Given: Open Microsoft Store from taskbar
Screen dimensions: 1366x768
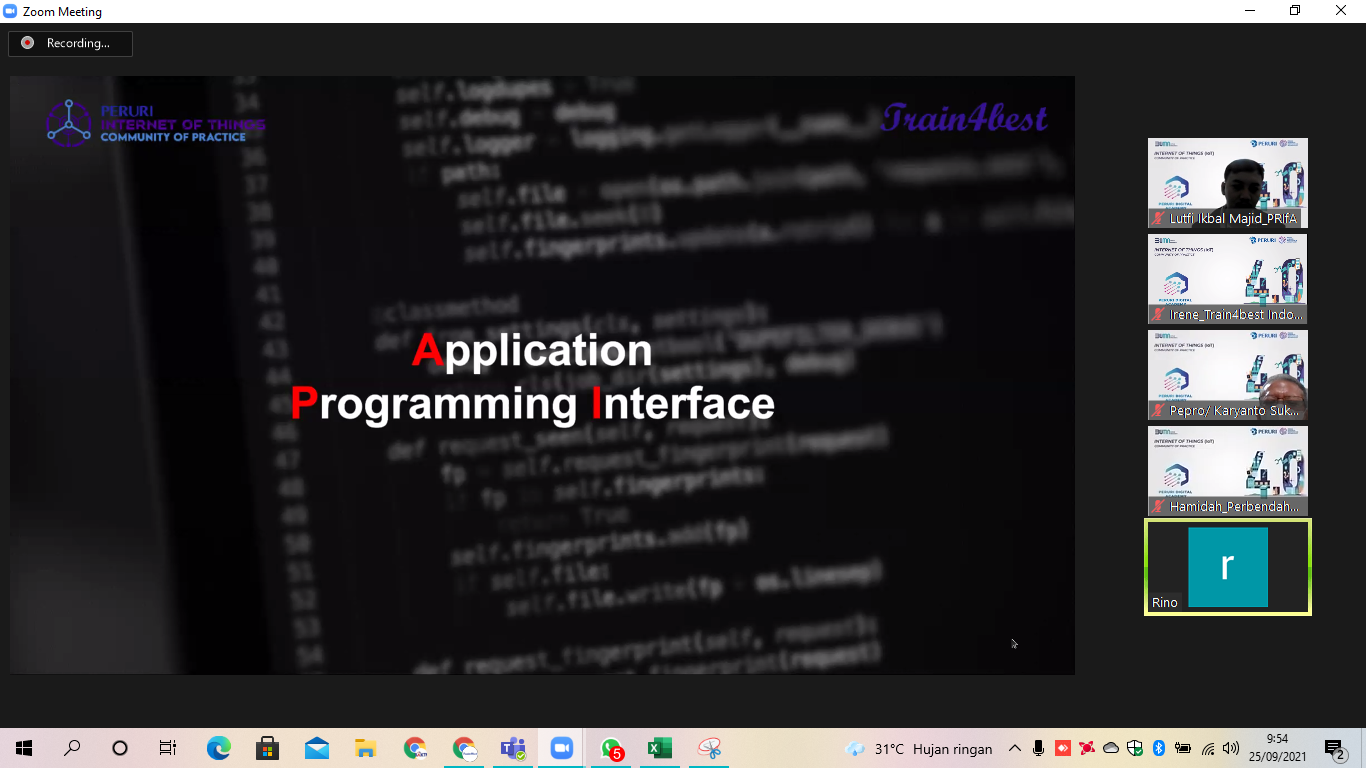Looking at the screenshot, I should [268, 748].
